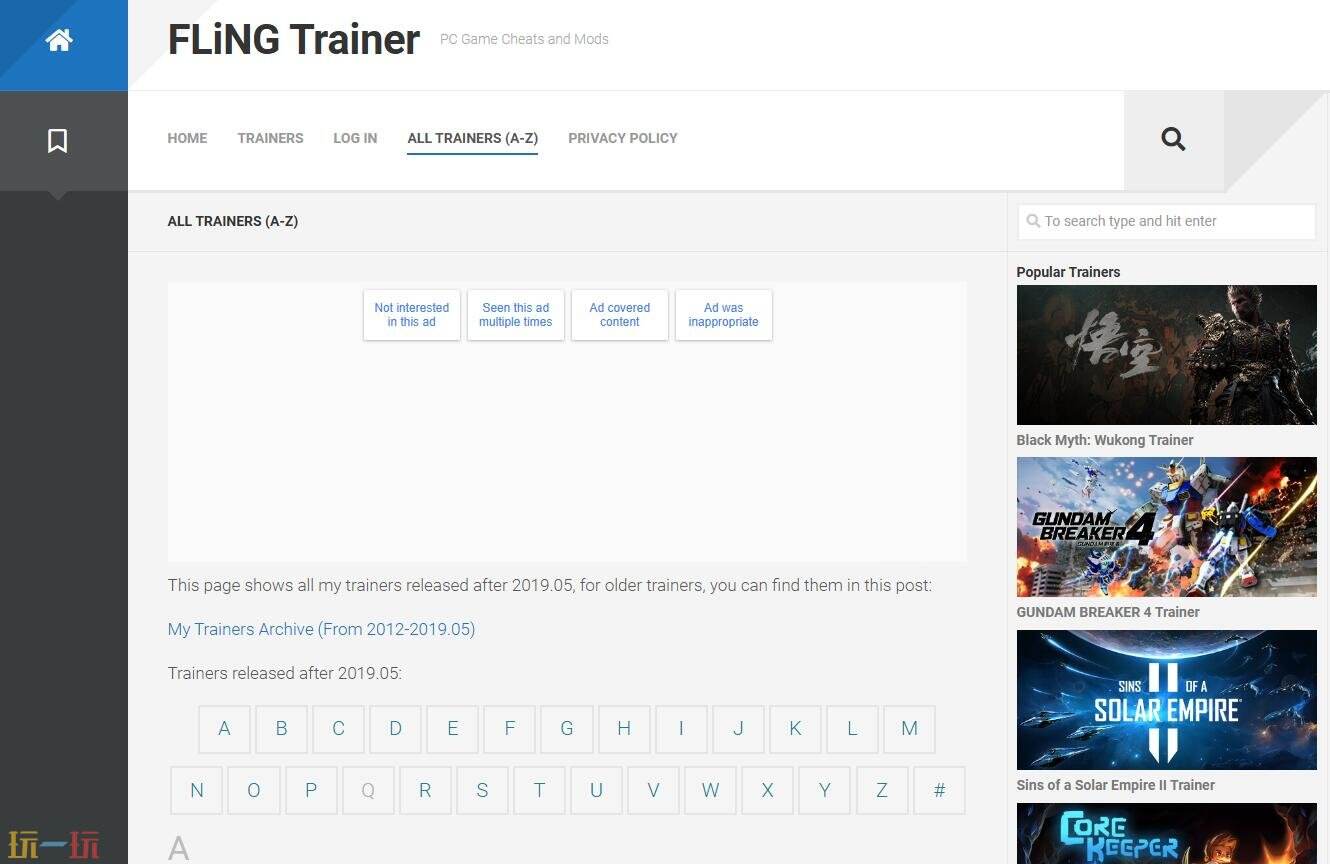Image resolution: width=1330 pixels, height=864 pixels.
Task: Choose 'Ad was inappropriate' feedback
Action: (x=723, y=315)
